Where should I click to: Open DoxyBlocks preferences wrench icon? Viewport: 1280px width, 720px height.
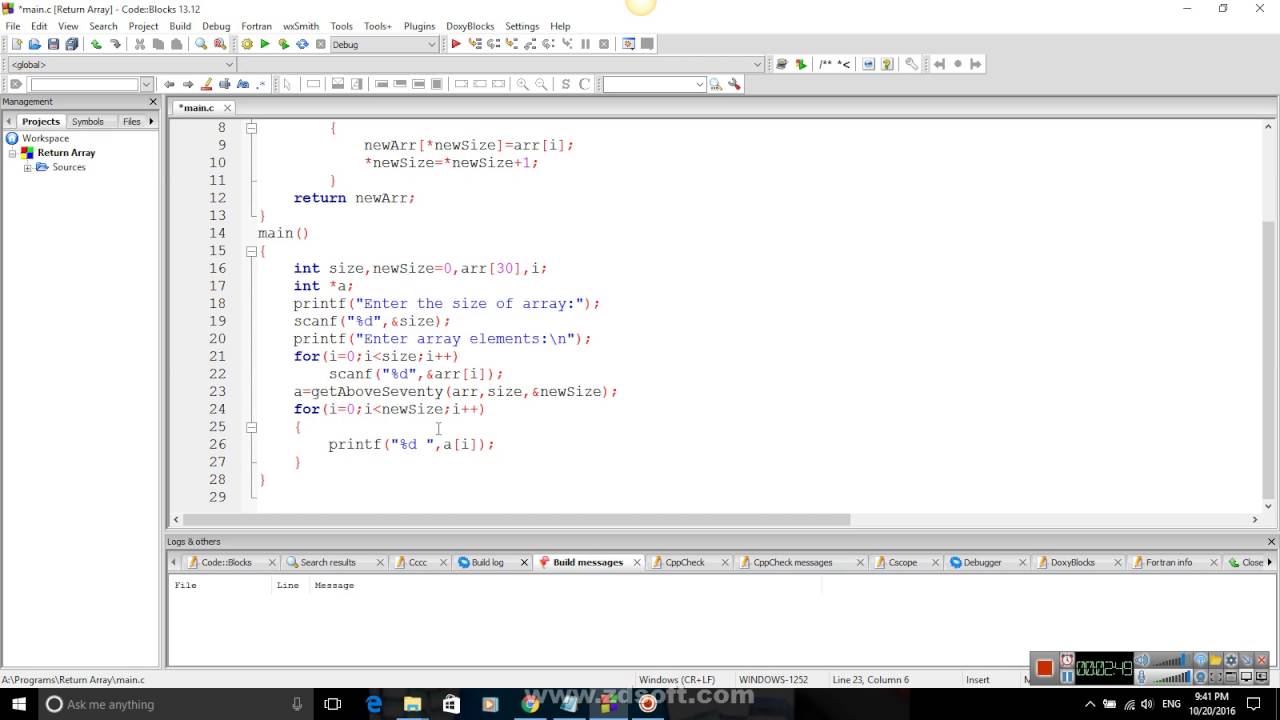912,64
